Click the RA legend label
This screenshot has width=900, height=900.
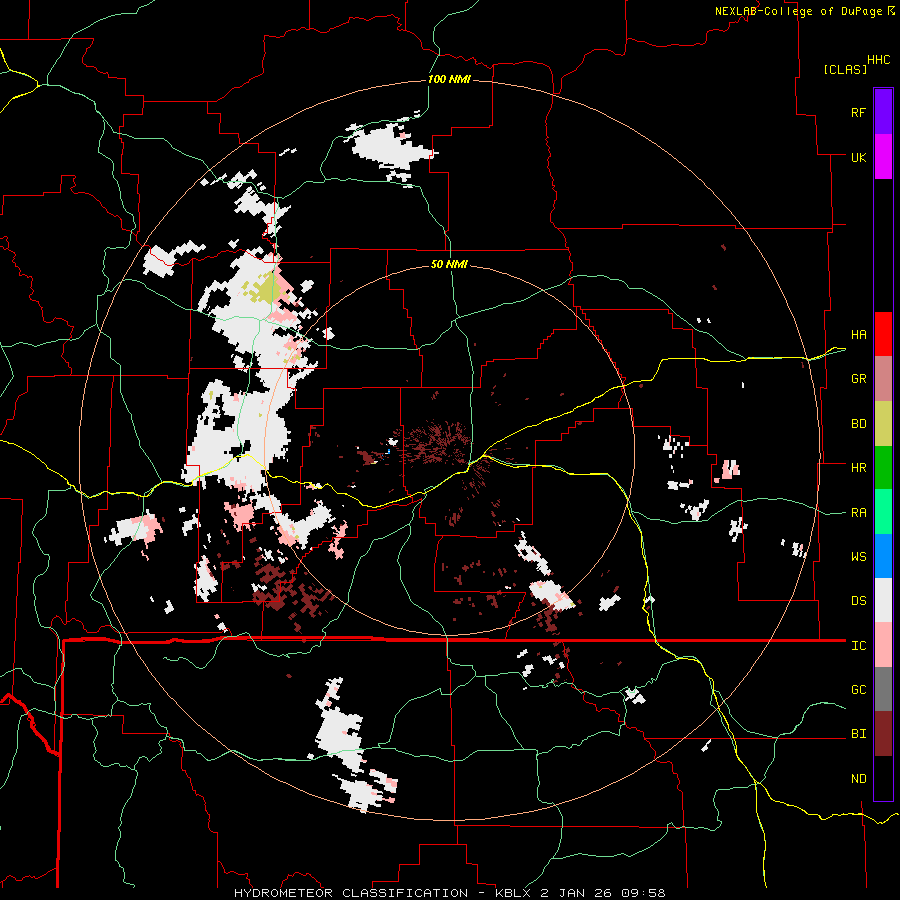(x=858, y=513)
